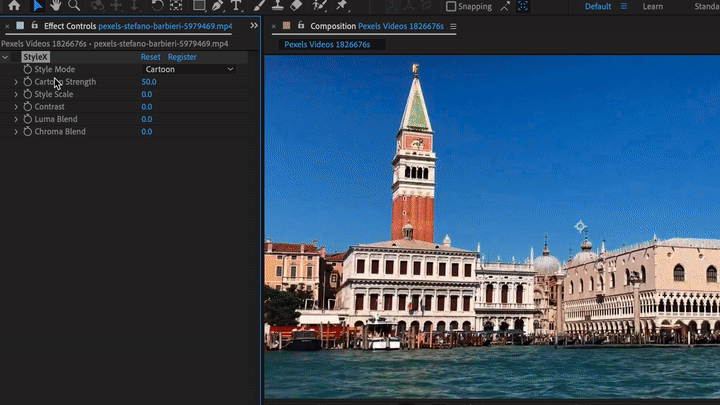This screenshot has width=720, height=405.
Task: Click Register for StyleX
Action: tap(182, 57)
